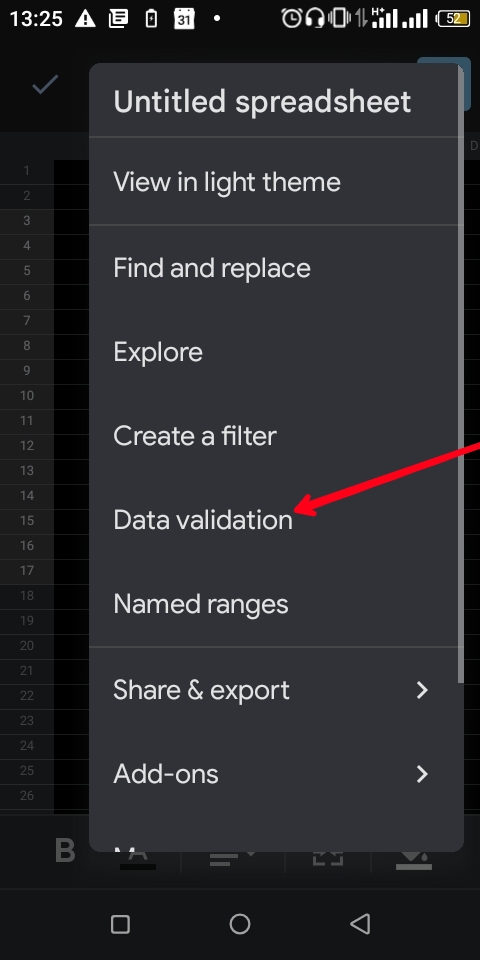Tap the recent apps square button

pyautogui.click(x=120, y=924)
